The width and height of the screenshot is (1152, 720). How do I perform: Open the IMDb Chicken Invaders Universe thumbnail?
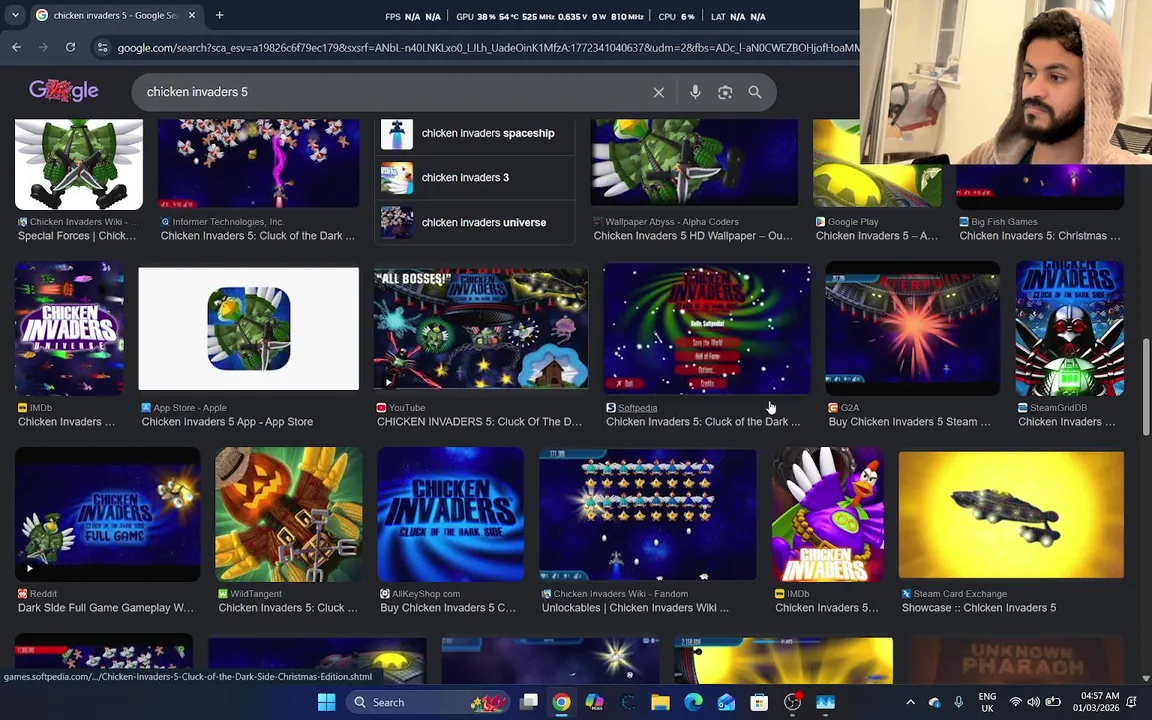(x=70, y=328)
